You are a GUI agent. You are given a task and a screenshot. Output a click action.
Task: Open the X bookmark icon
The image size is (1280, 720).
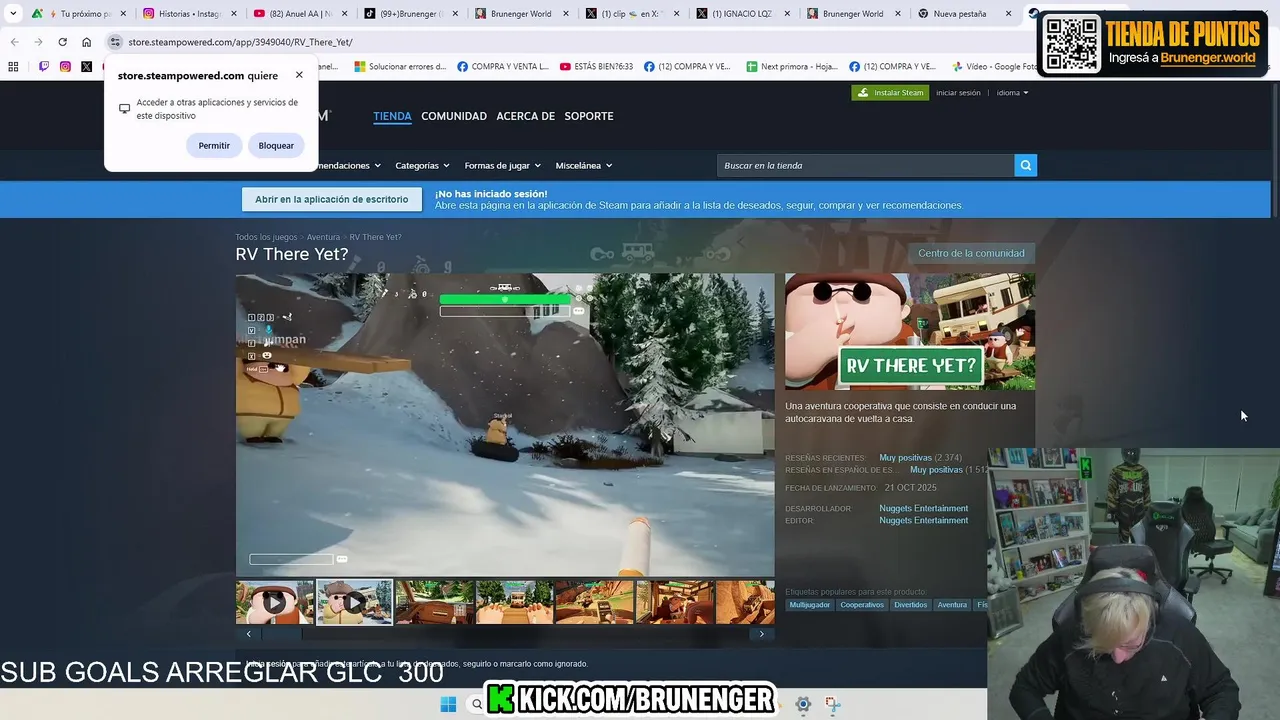86,66
